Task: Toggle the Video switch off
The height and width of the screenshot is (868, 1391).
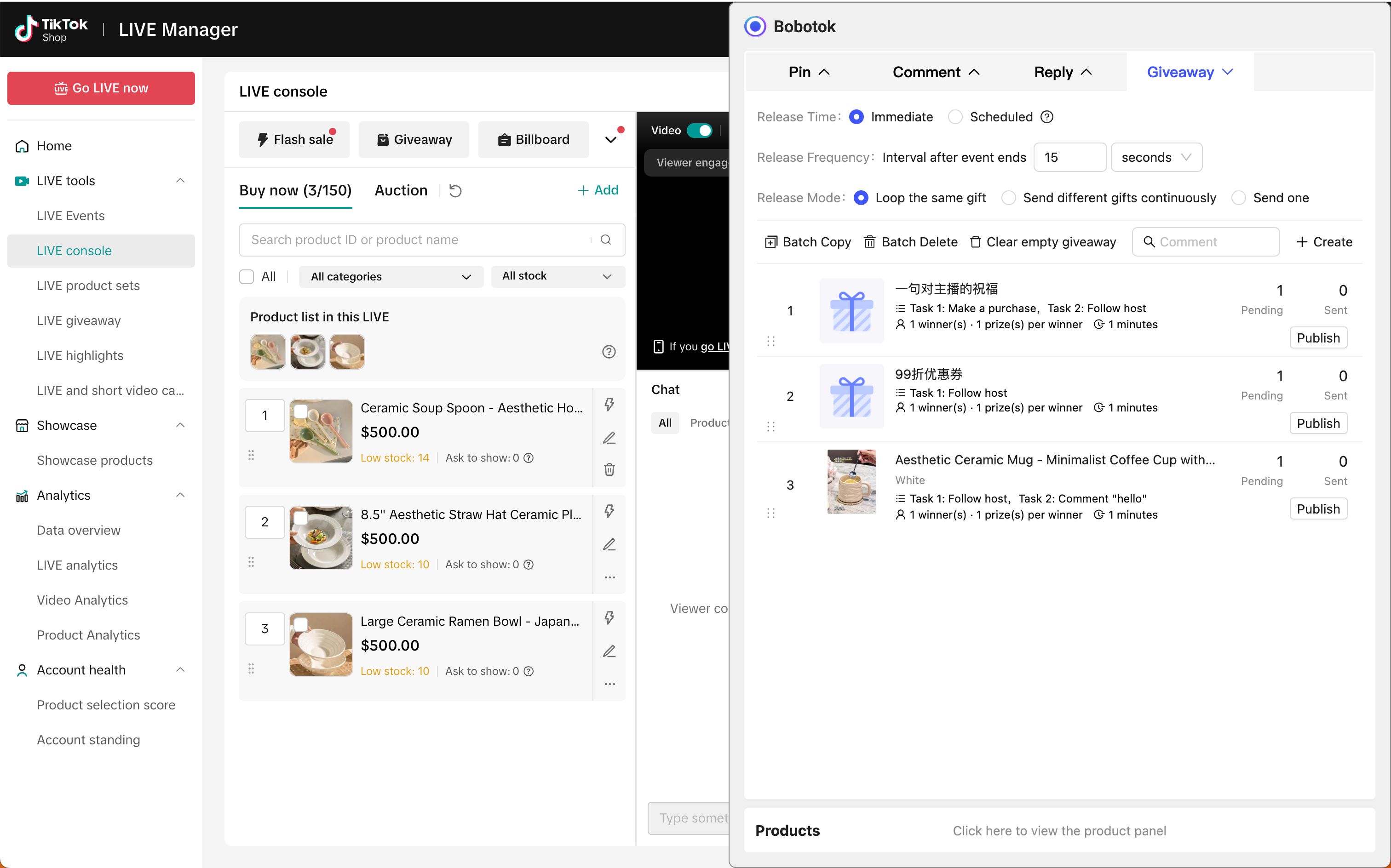Action: click(x=699, y=130)
